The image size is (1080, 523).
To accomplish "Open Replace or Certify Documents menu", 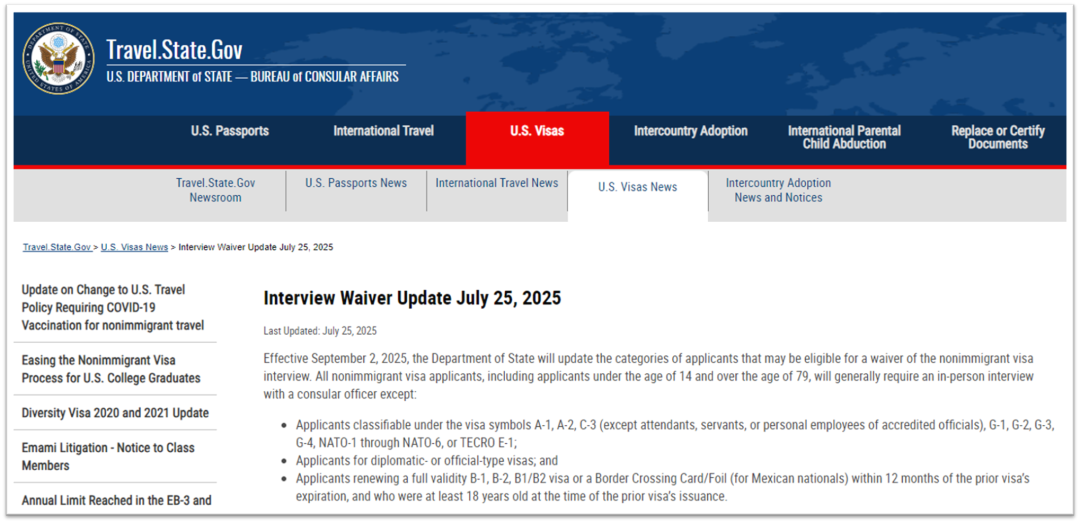I will tap(997, 137).
